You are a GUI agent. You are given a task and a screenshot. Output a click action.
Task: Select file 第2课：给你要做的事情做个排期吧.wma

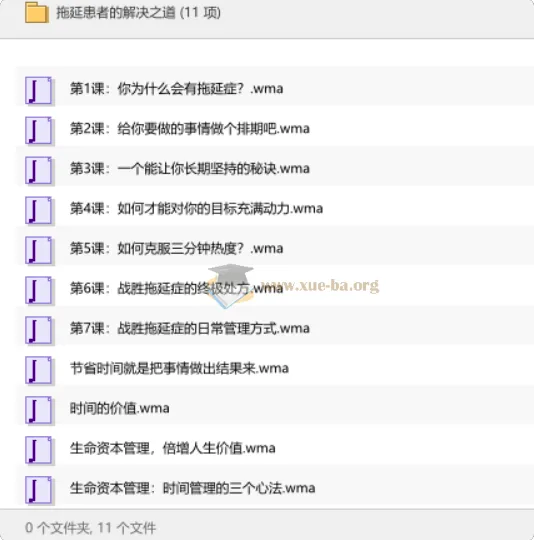point(190,128)
